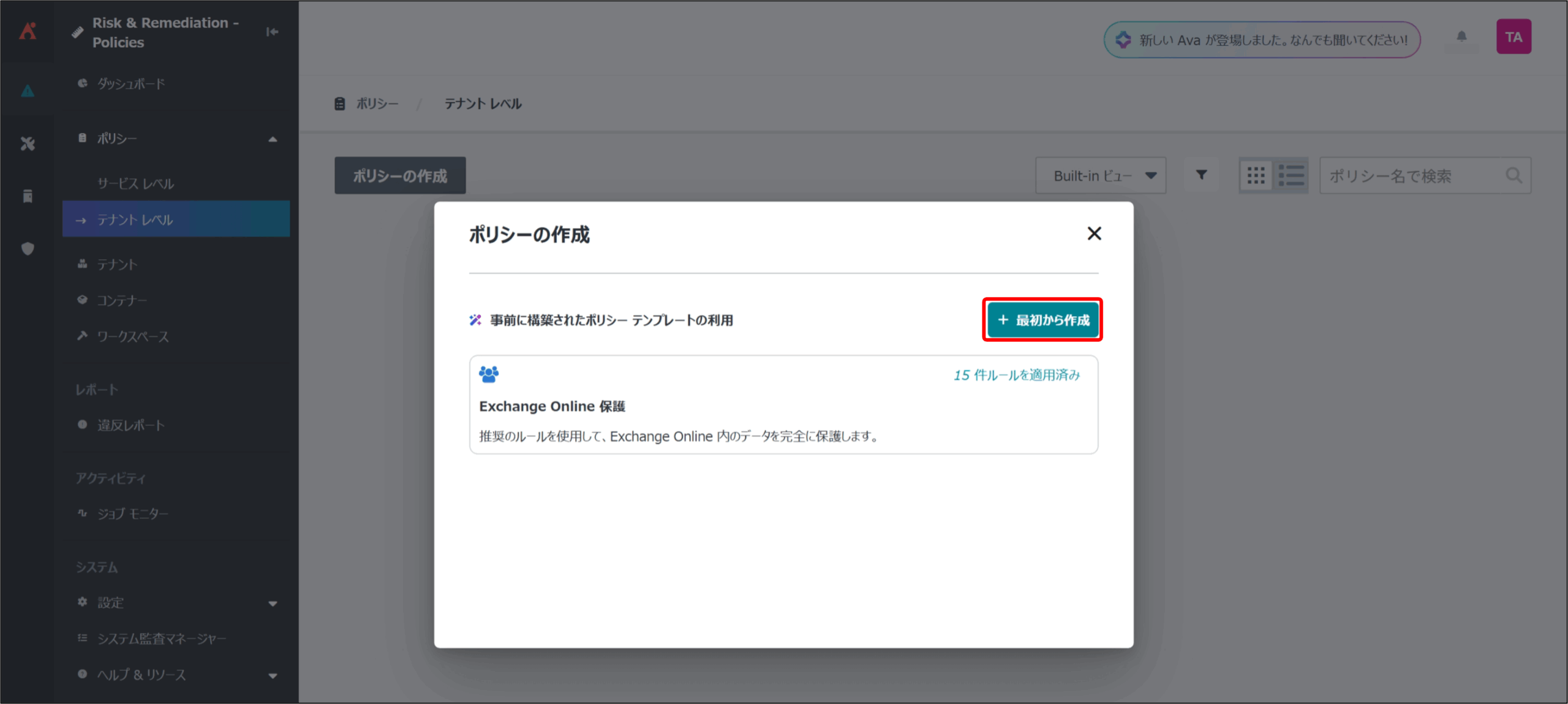This screenshot has height=704, width=1568.
Task: Click the shield icon in left rail
Action: 28,249
